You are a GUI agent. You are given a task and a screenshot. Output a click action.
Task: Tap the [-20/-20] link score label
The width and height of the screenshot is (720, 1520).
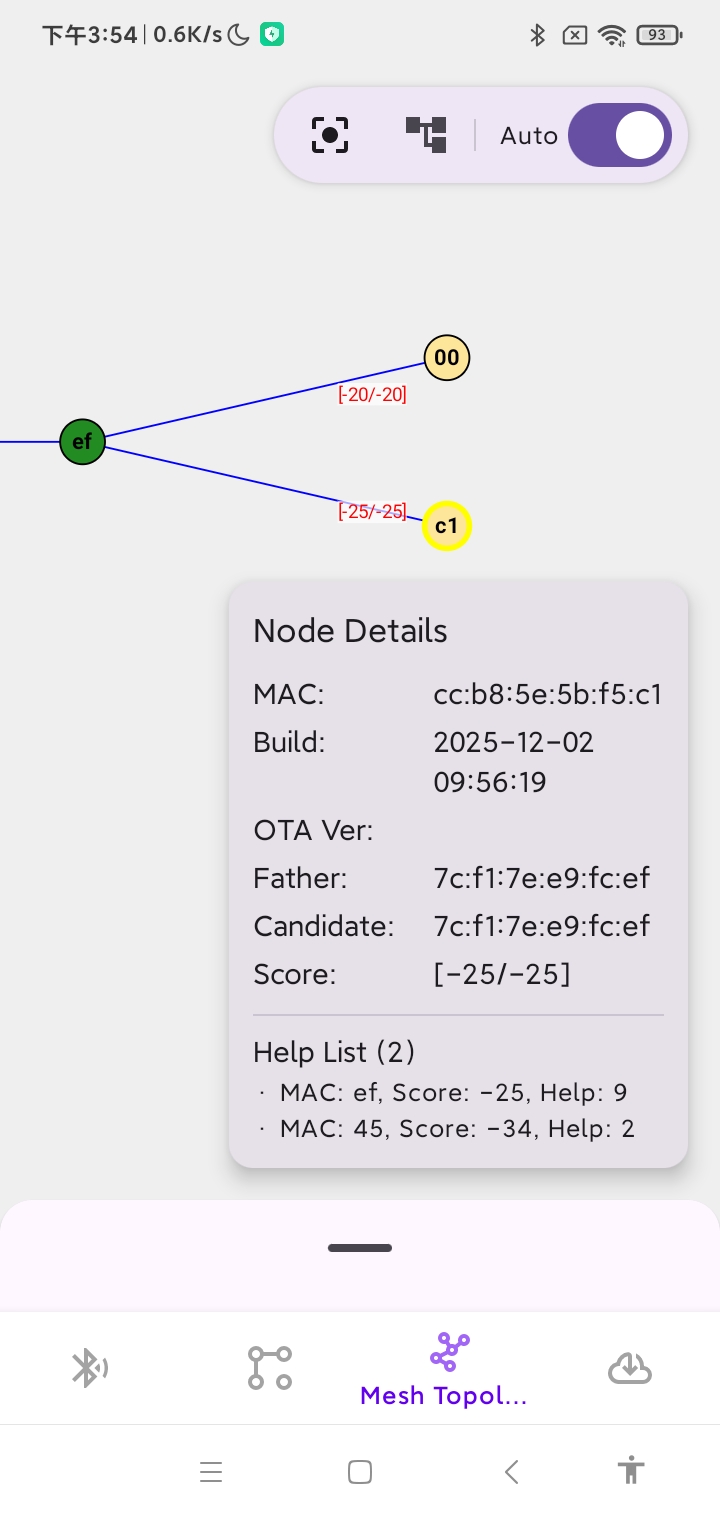pyautogui.click(x=372, y=395)
